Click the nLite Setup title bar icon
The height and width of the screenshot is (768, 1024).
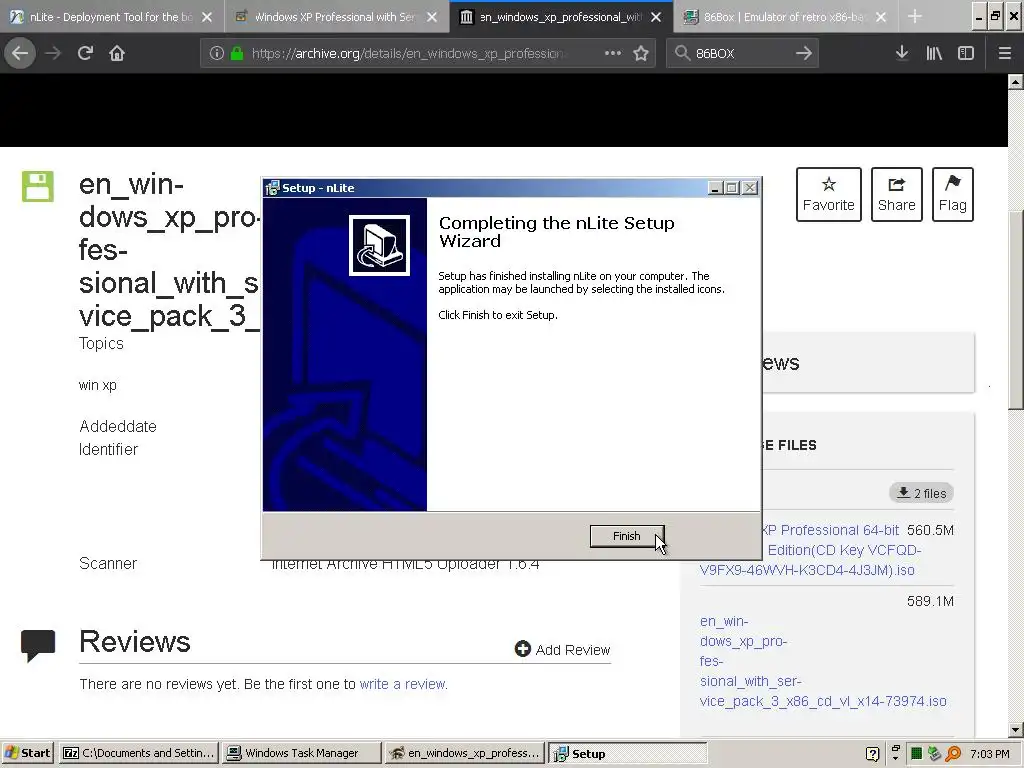pos(272,188)
